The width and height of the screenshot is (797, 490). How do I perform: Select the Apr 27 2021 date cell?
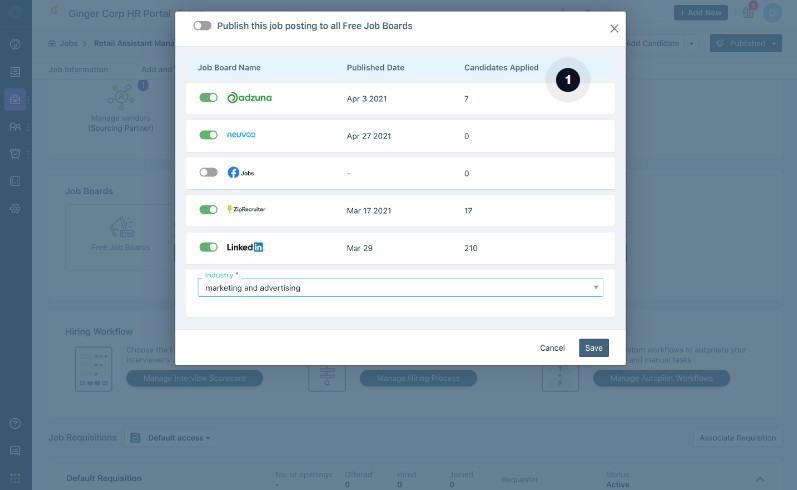369,136
